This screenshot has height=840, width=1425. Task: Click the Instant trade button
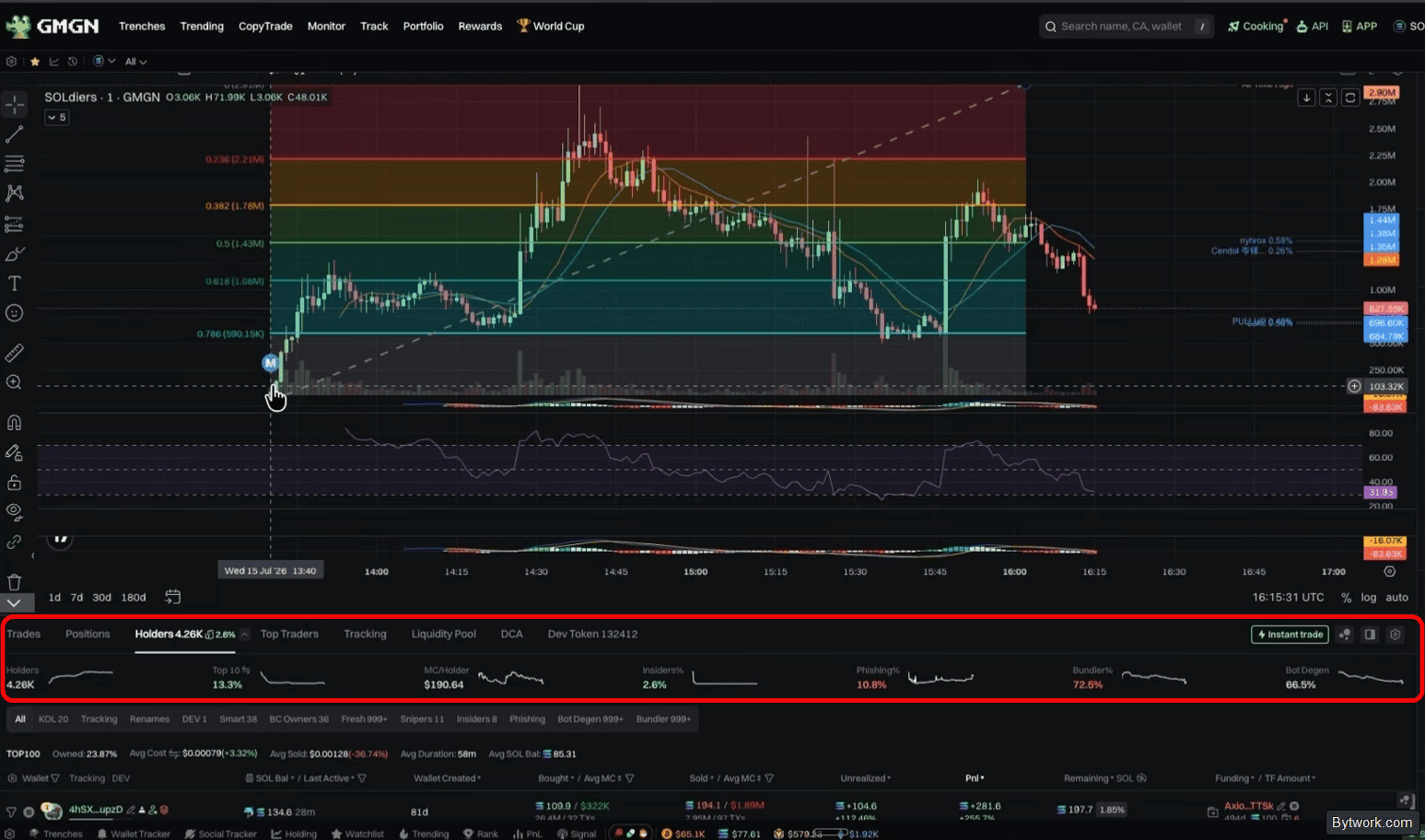tap(1291, 635)
